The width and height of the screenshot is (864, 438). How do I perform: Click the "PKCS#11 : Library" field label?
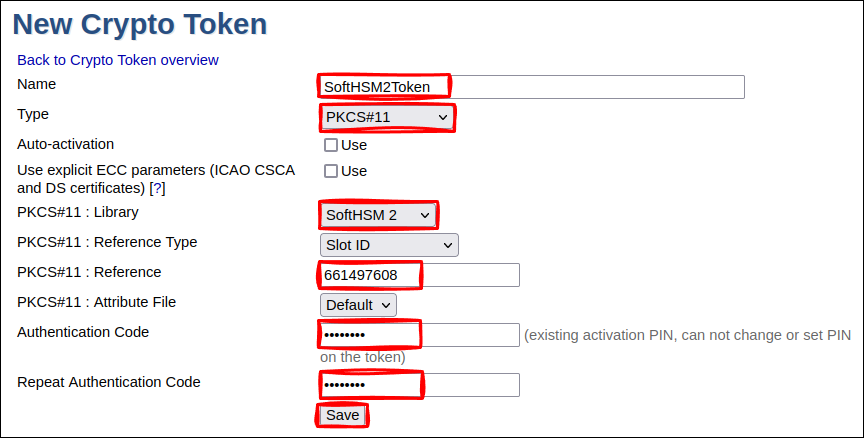click(x=78, y=212)
